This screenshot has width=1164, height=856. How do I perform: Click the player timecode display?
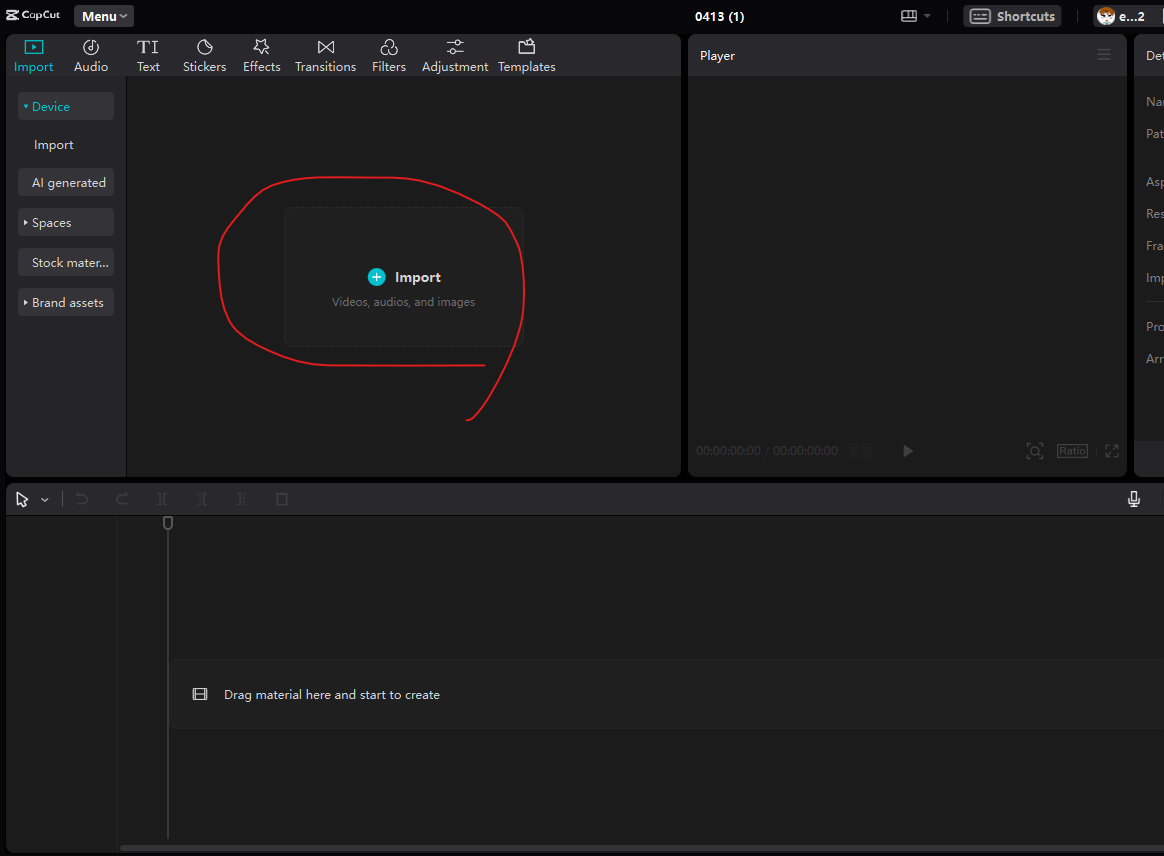tap(767, 451)
